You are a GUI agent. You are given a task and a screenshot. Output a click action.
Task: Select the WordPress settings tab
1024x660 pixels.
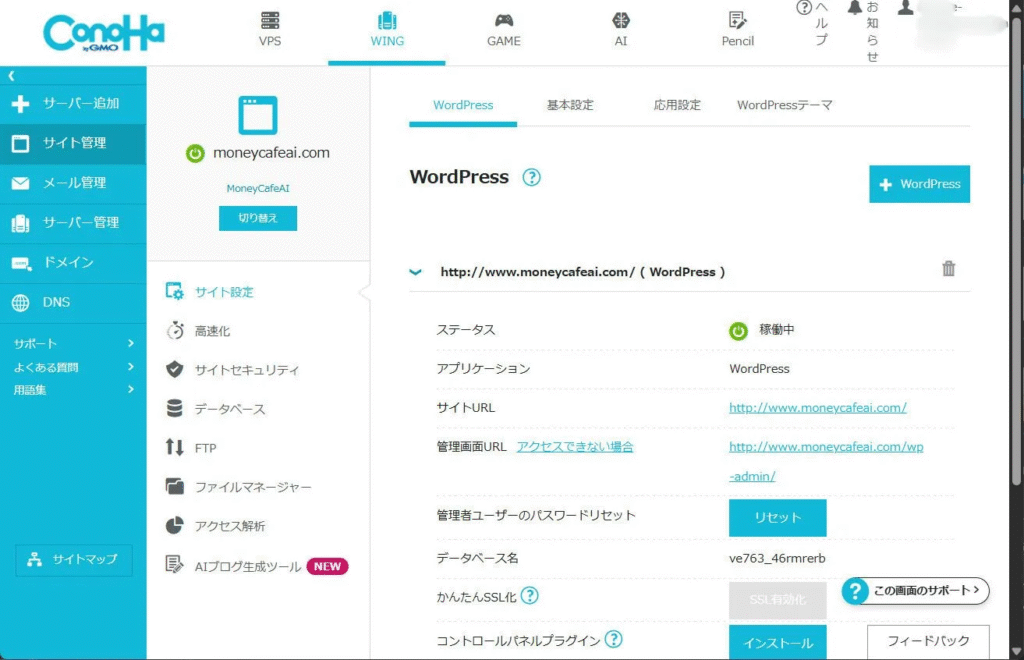[463, 105]
